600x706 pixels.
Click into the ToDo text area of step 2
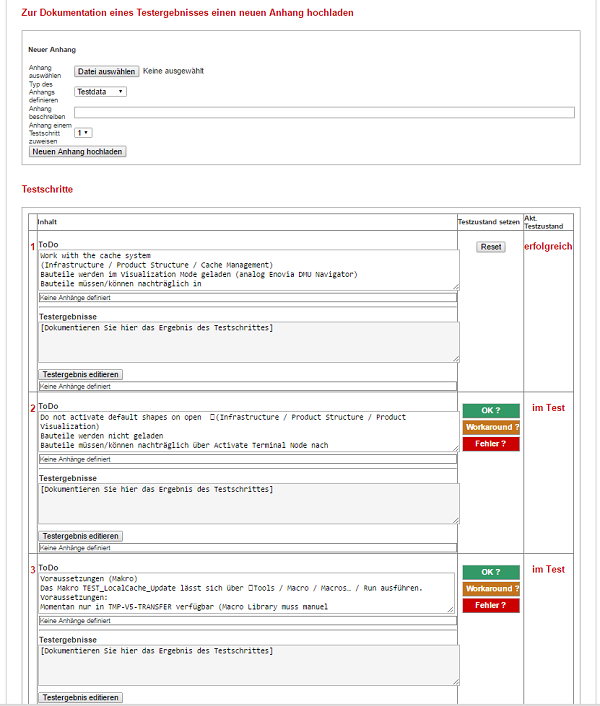(249, 431)
